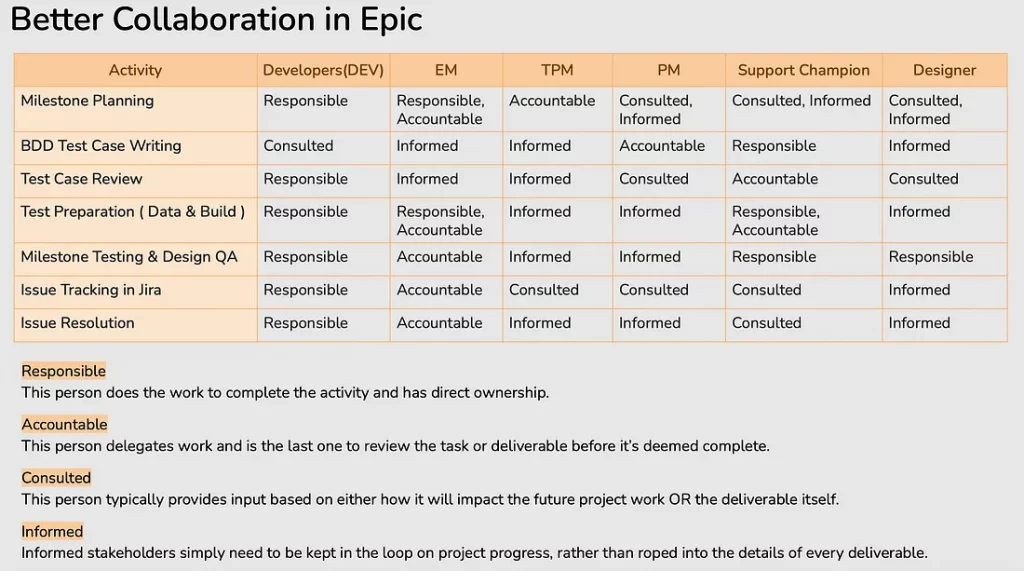The image size is (1024, 571).
Task: Click the TPM column header
Action: pyautogui.click(x=557, y=70)
